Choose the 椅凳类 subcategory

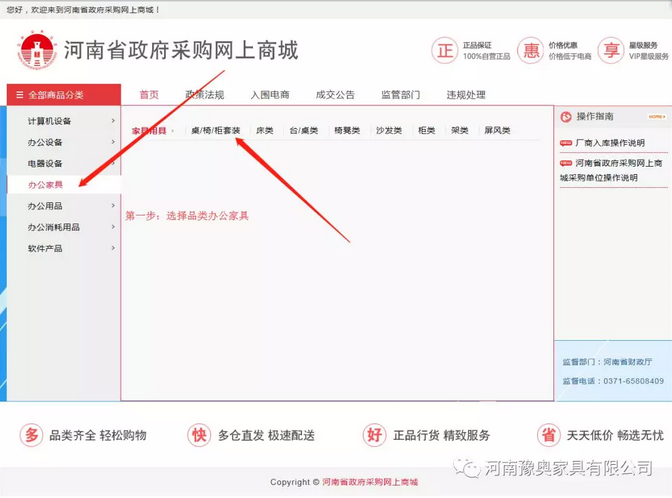pos(347,130)
